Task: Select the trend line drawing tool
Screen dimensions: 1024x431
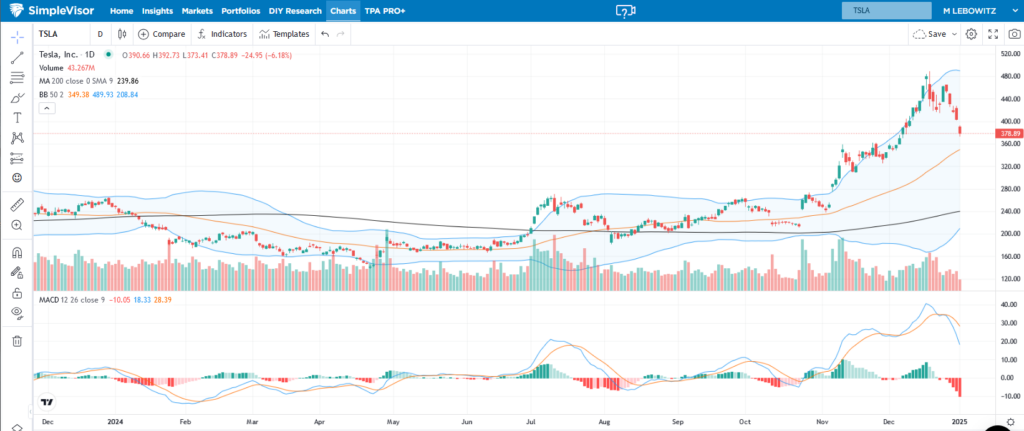Action: (x=18, y=57)
